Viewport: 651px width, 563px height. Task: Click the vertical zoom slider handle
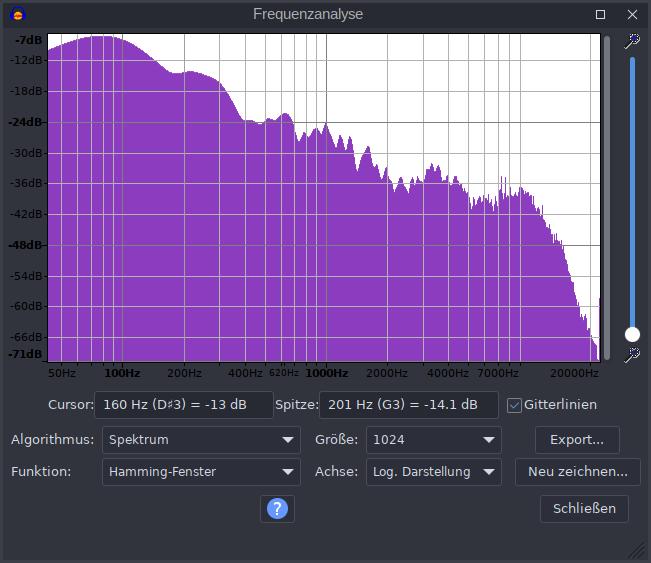coord(632,334)
